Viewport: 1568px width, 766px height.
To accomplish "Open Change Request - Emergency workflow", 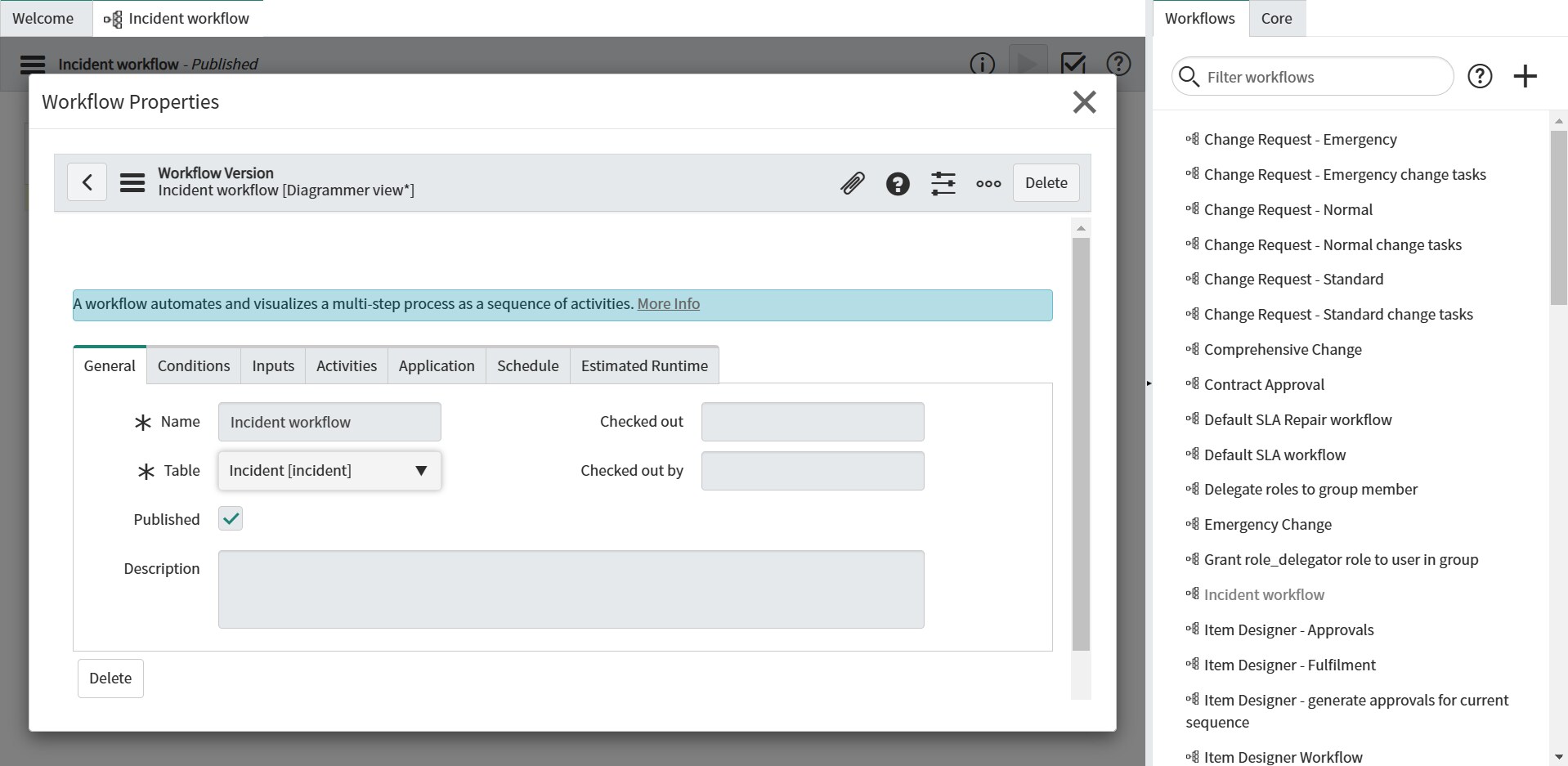I will (1300, 140).
